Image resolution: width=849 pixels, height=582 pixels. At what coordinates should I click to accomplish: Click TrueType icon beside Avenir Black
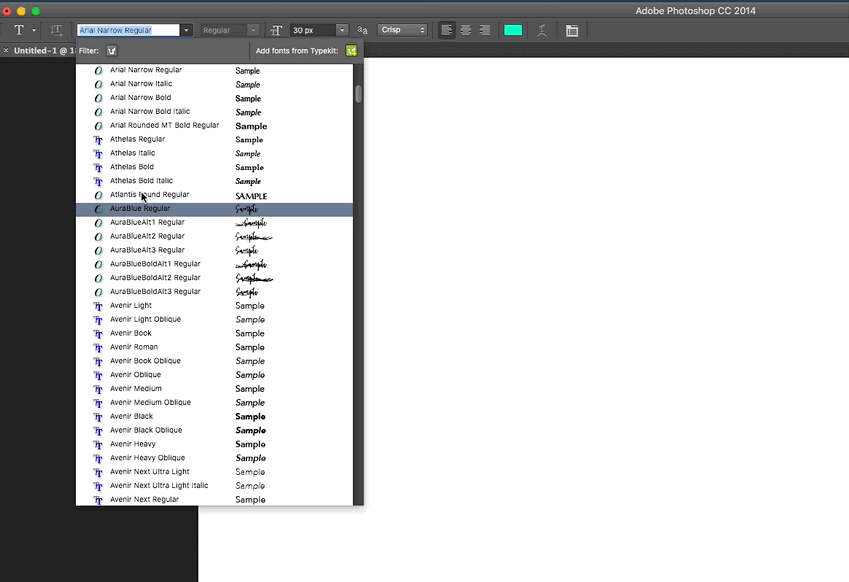click(98, 417)
